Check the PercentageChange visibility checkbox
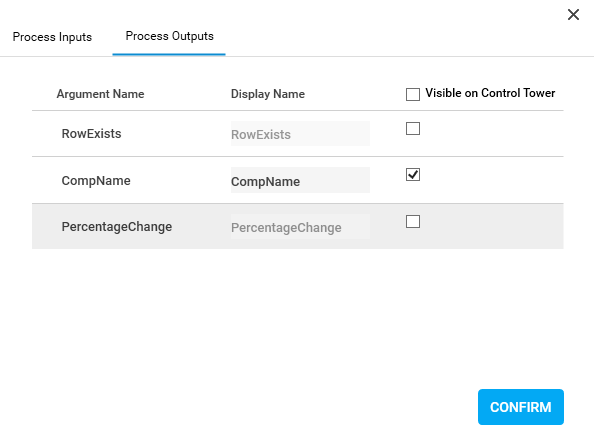The height and width of the screenshot is (447, 594). pyautogui.click(x=413, y=222)
